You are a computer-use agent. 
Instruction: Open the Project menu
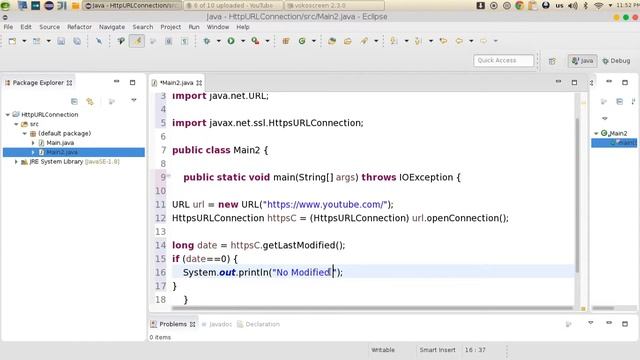click(171, 27)
